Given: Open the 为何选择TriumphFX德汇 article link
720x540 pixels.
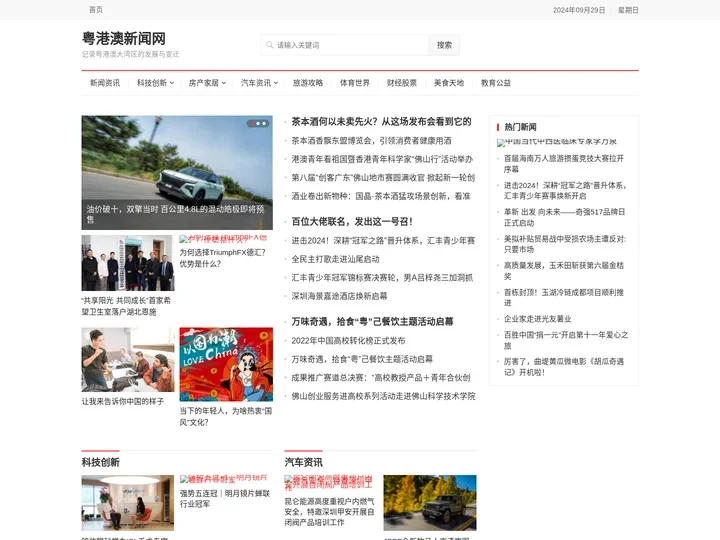Looking at the screenshot, I should click(223, 258).
